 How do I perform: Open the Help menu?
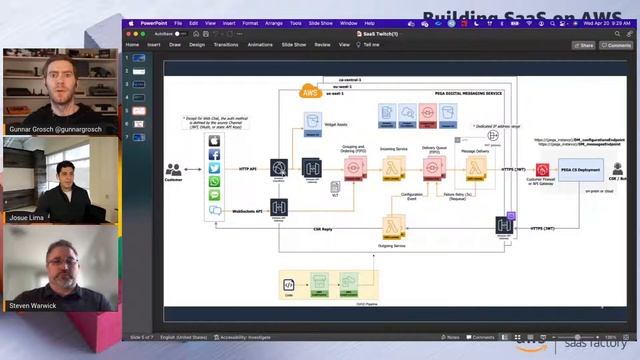point(369,23)
